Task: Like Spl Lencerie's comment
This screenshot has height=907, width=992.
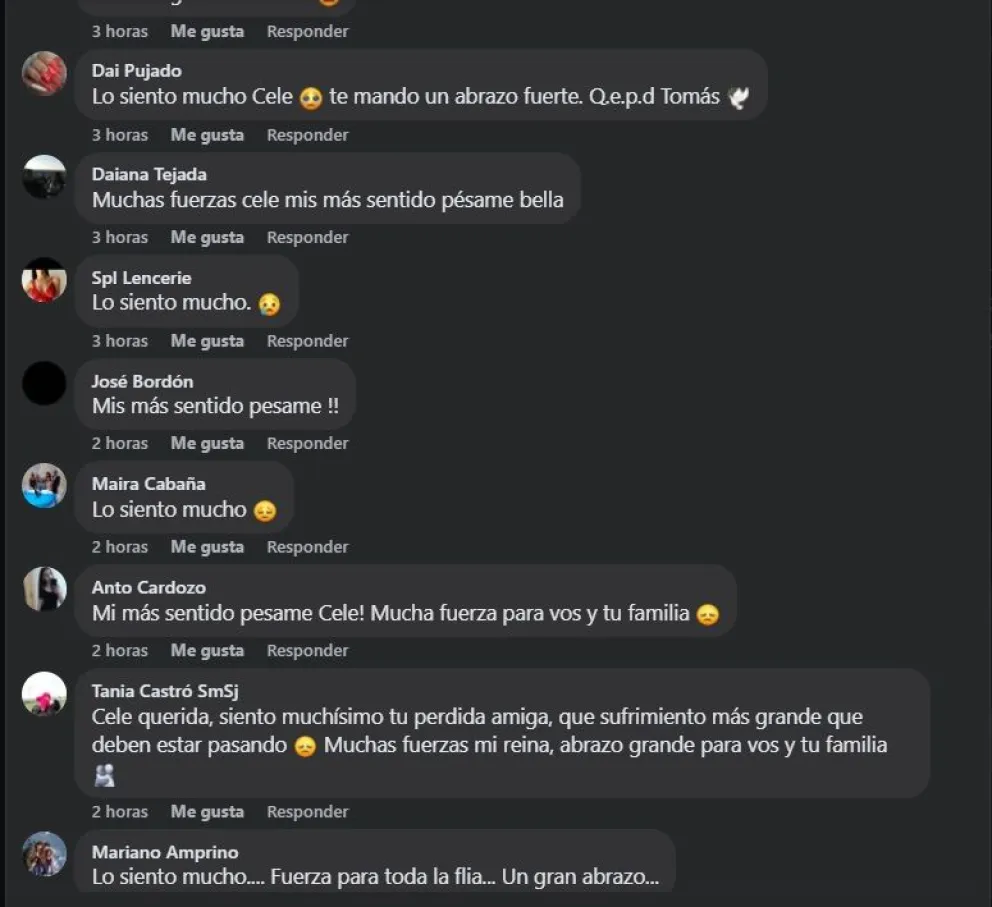Action: pyautogui.click(x=207, y=342)
